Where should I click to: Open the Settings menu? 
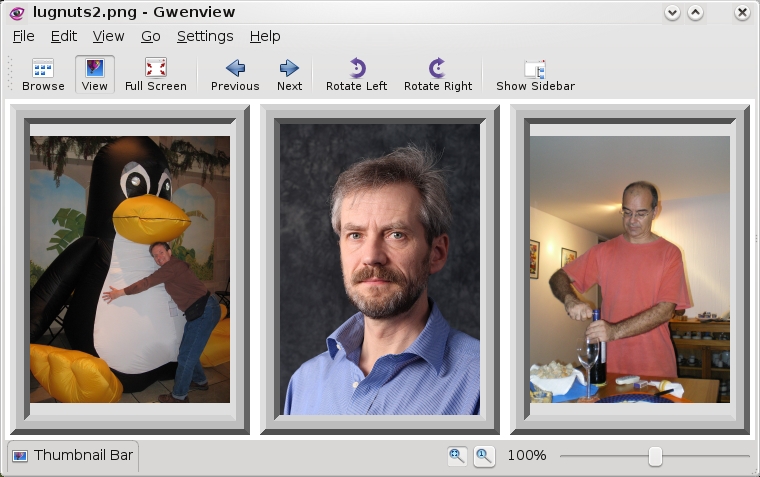[205, 36]
